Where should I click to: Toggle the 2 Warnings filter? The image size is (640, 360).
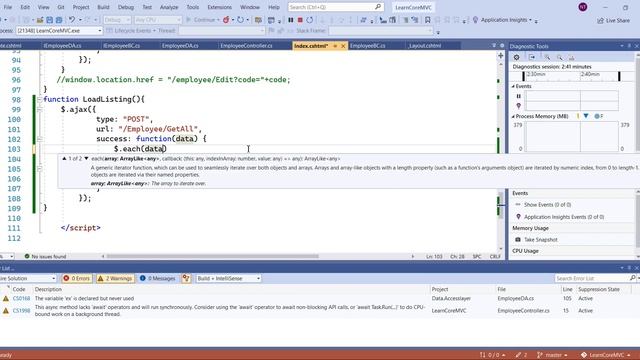tap(115, 278)
